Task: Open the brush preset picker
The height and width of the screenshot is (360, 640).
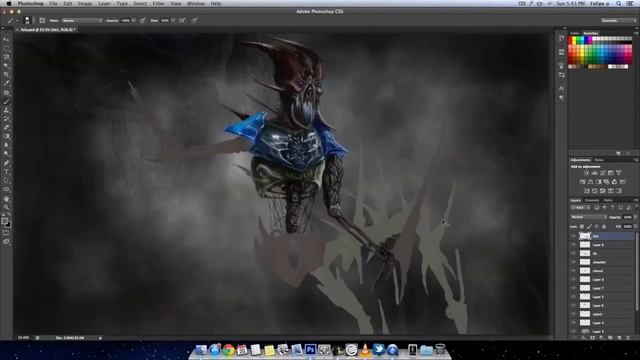Action: [x=28, y=20]
